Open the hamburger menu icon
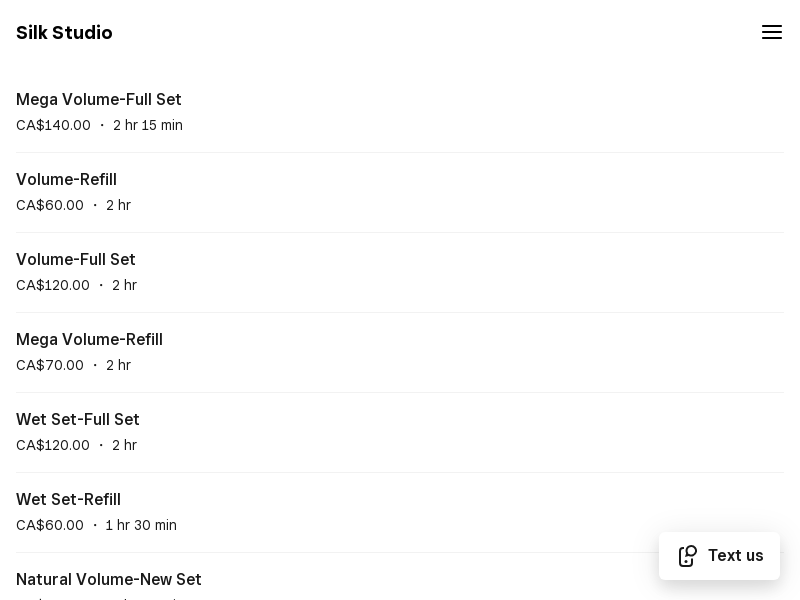 (771, 32)
